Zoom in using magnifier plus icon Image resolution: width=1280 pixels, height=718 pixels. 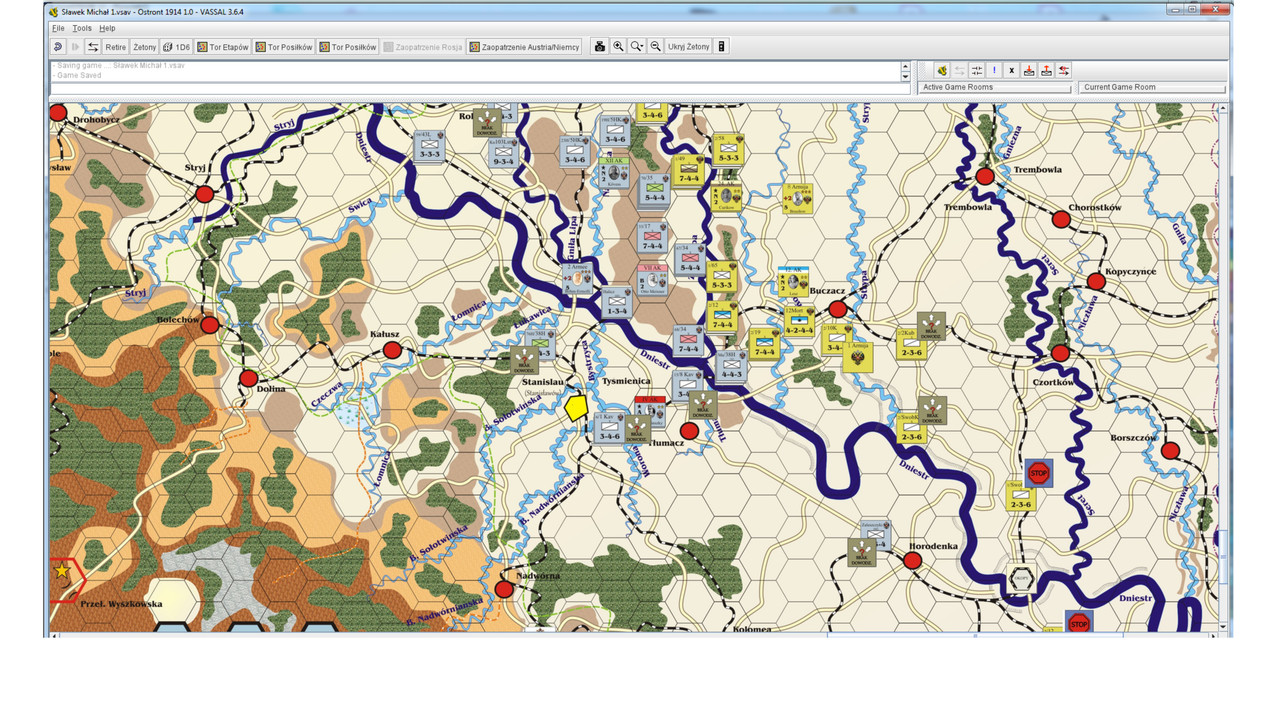click(619, 47)
